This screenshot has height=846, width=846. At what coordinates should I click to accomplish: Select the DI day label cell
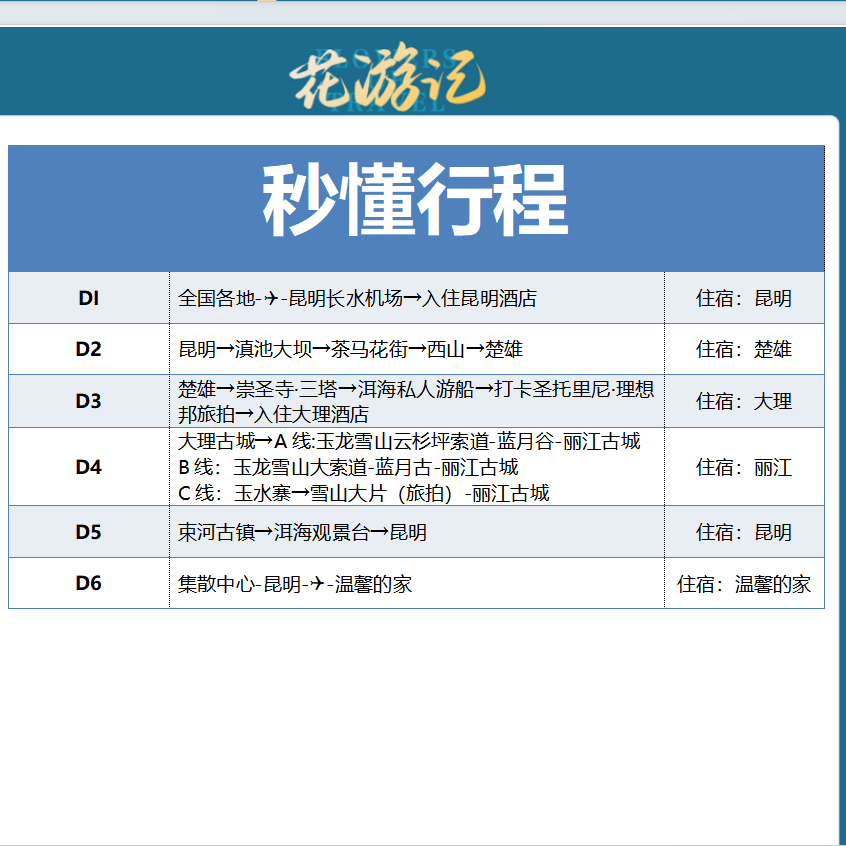(x=89, y=298)
